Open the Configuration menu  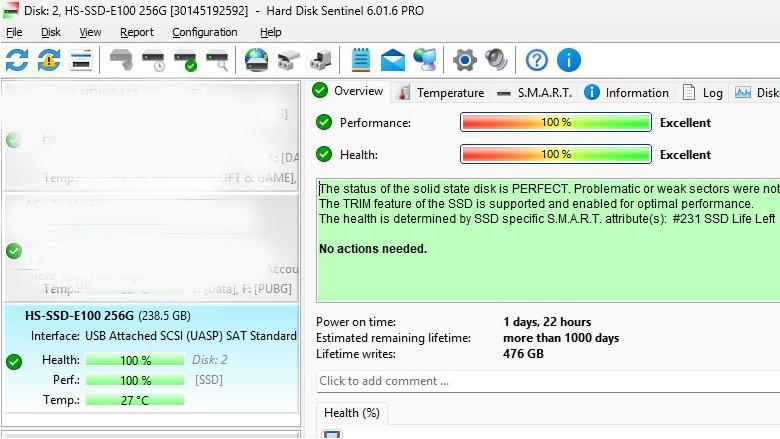pos(204,32)
